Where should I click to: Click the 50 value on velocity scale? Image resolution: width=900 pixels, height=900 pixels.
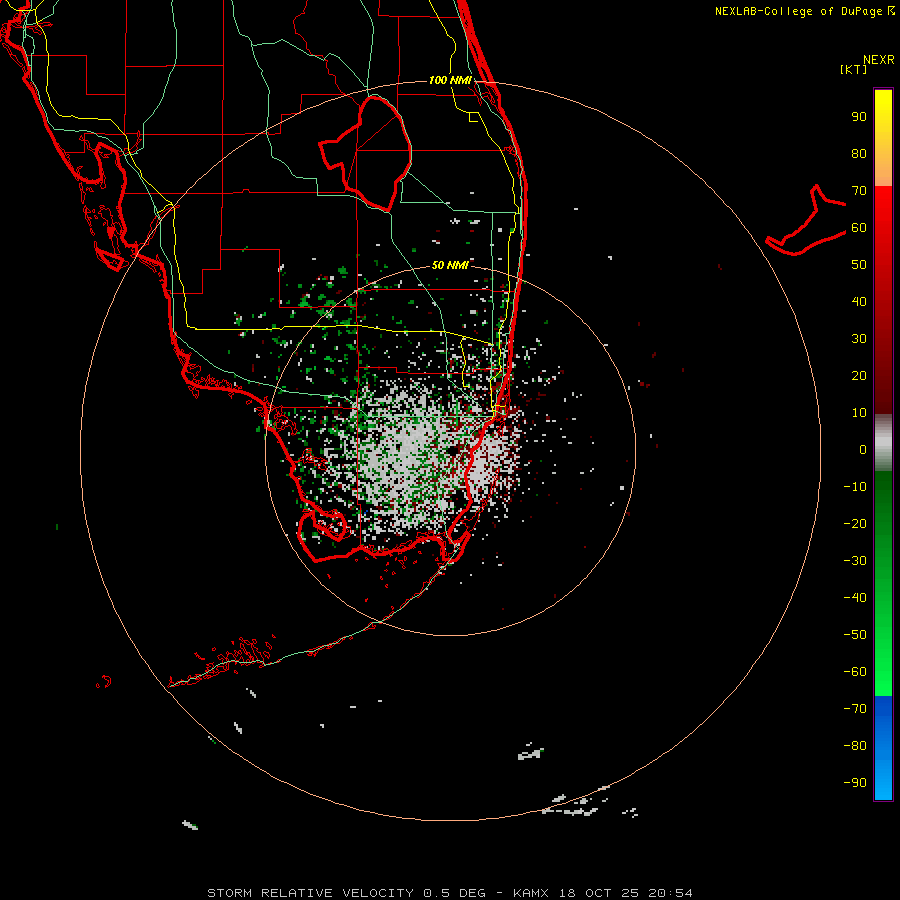point(859,265)
